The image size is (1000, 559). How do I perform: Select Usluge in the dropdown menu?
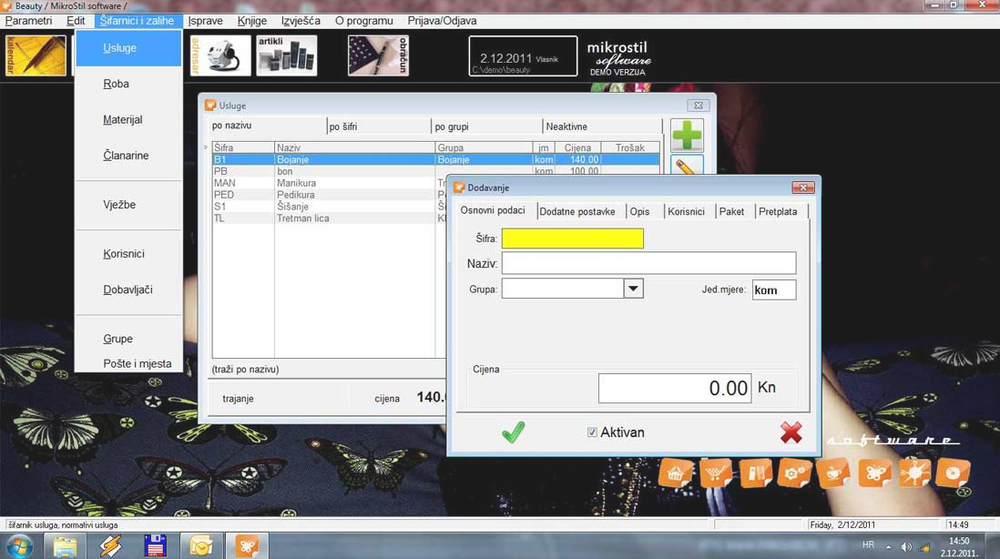[x=128, y=48]
